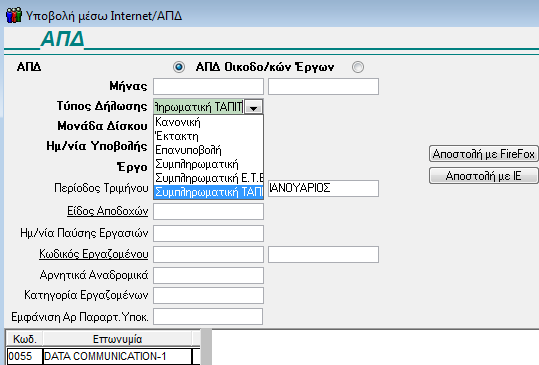539x365 pixels.
Task: Choose Συμπληρωματική from the dropdown list
Action: click(208, 164)
